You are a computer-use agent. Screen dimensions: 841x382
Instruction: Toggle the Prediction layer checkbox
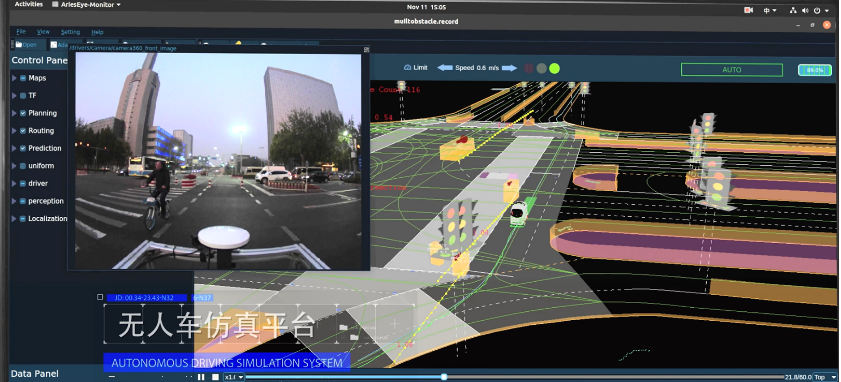[x=23, y=149]
